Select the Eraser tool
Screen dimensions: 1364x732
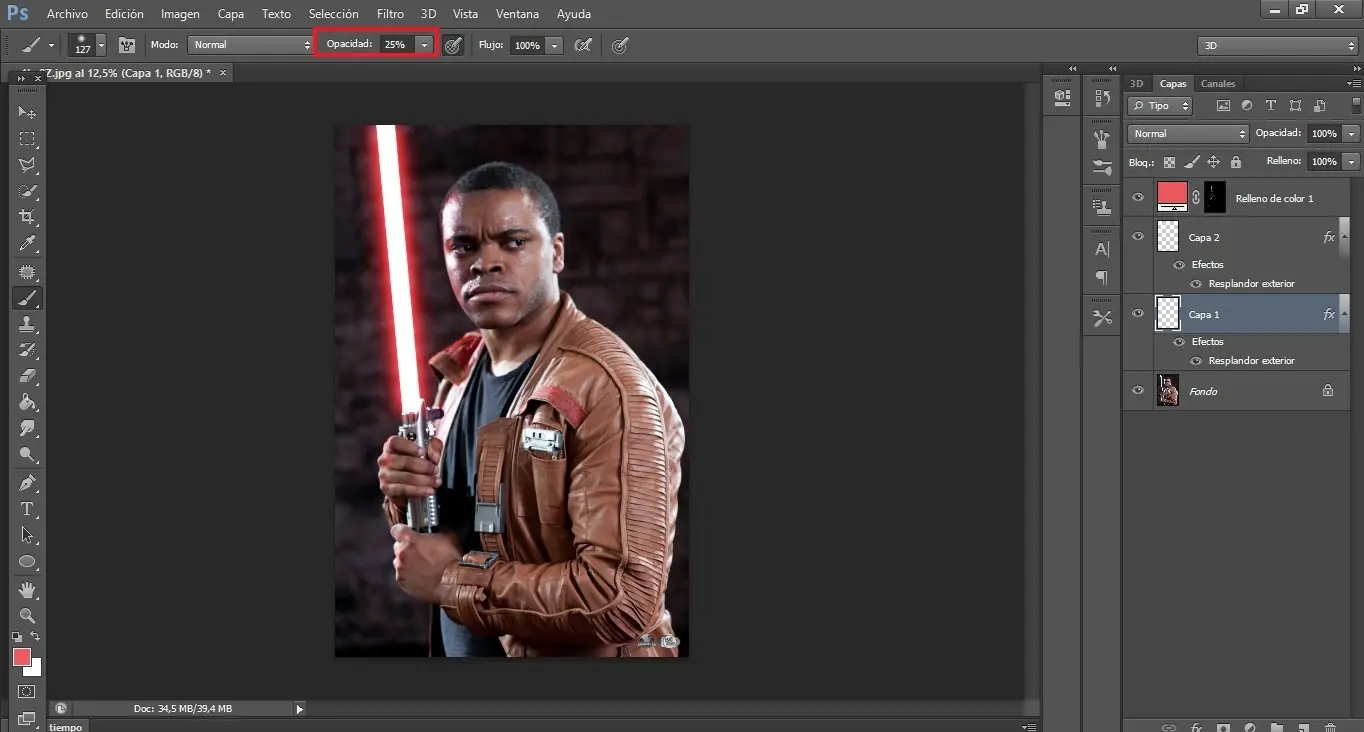point(27,377)
